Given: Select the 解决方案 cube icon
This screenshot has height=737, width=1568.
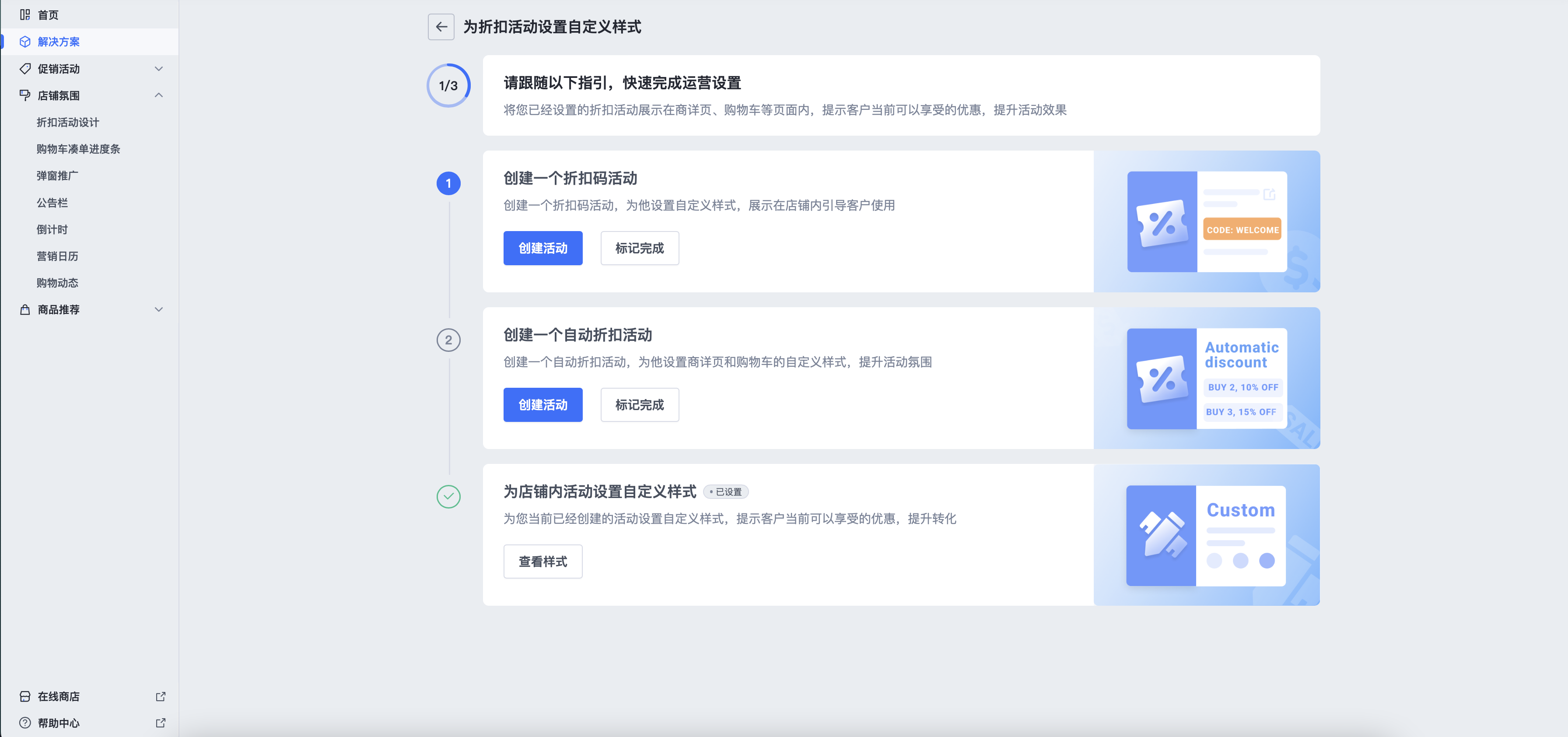Looking at the screenshot, I should pyautogui.click(x=25, y=42).
